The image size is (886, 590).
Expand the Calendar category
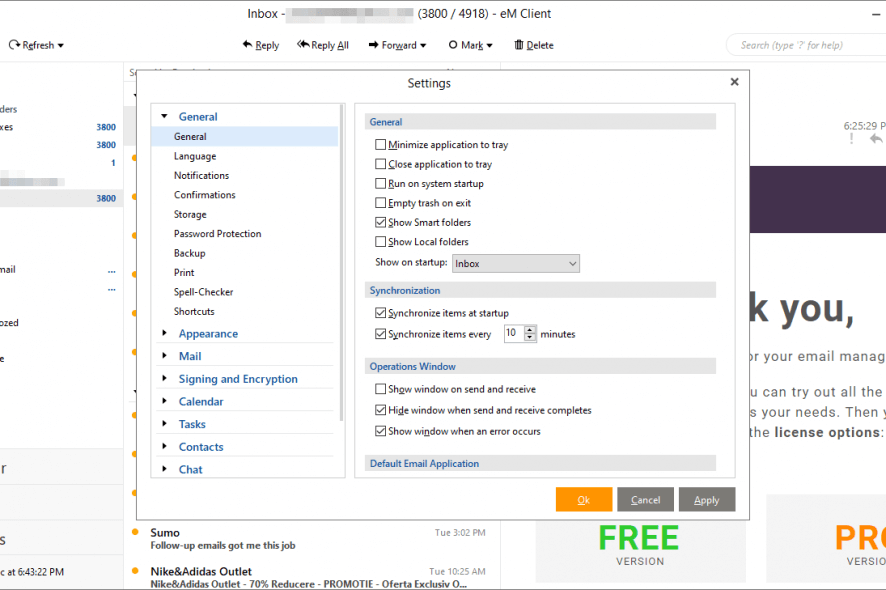tap(164, 401)
